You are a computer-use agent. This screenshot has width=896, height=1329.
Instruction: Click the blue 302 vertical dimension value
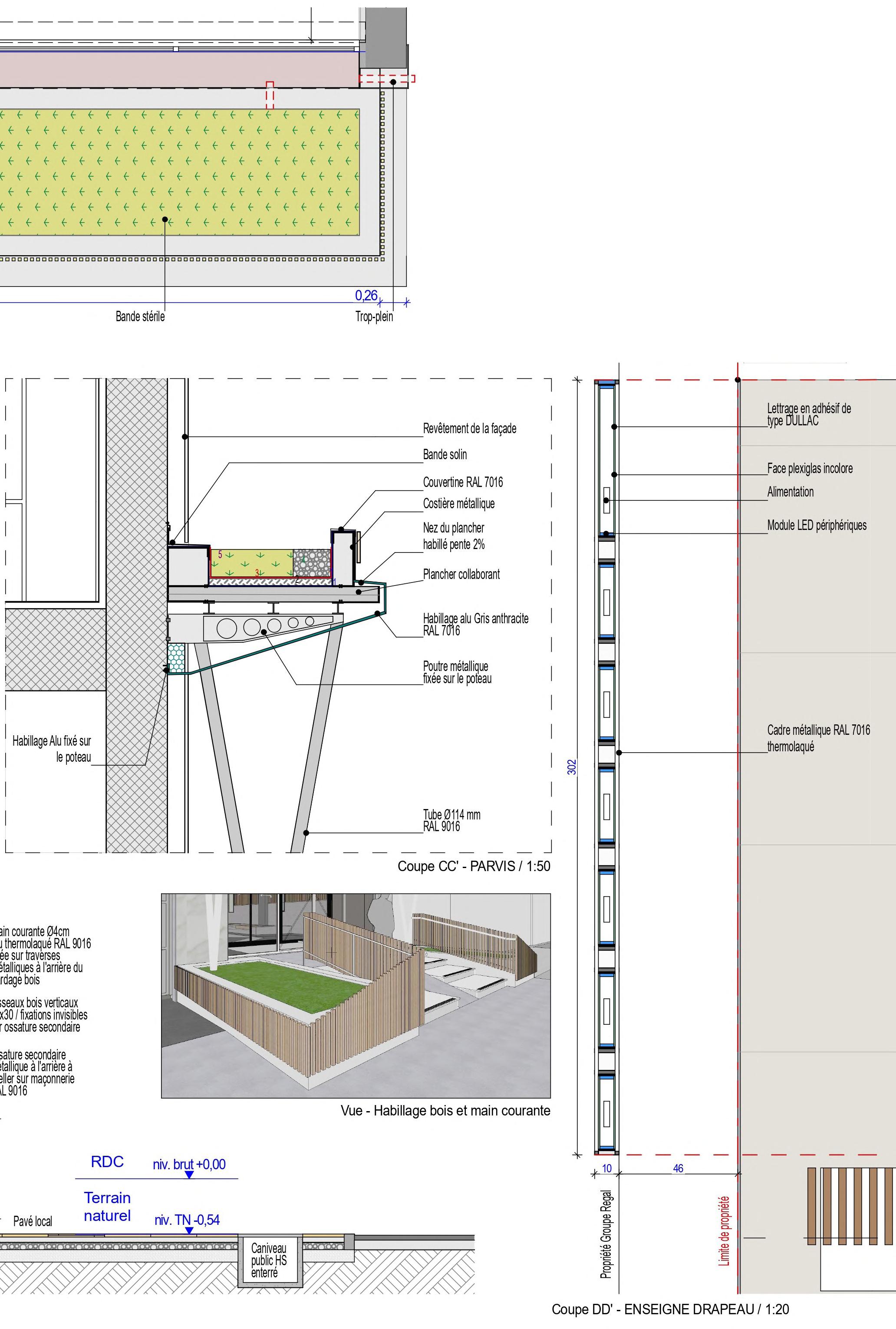(x=572, y=767)
